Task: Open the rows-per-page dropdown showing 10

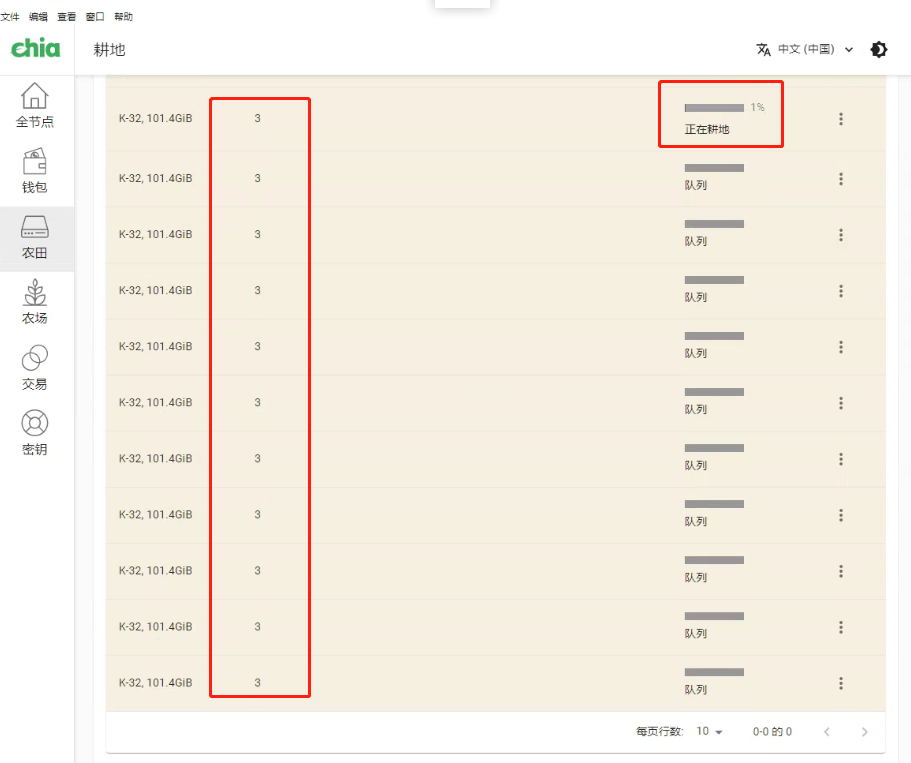Action: [709, 732]
